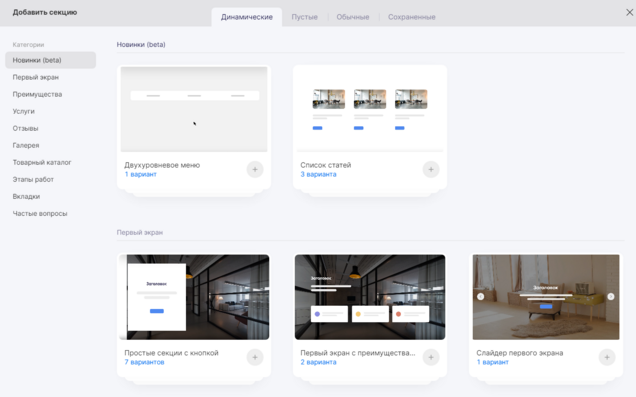Close the Добавить секцию dialog

pyautogui.click(x=630, y=13)
